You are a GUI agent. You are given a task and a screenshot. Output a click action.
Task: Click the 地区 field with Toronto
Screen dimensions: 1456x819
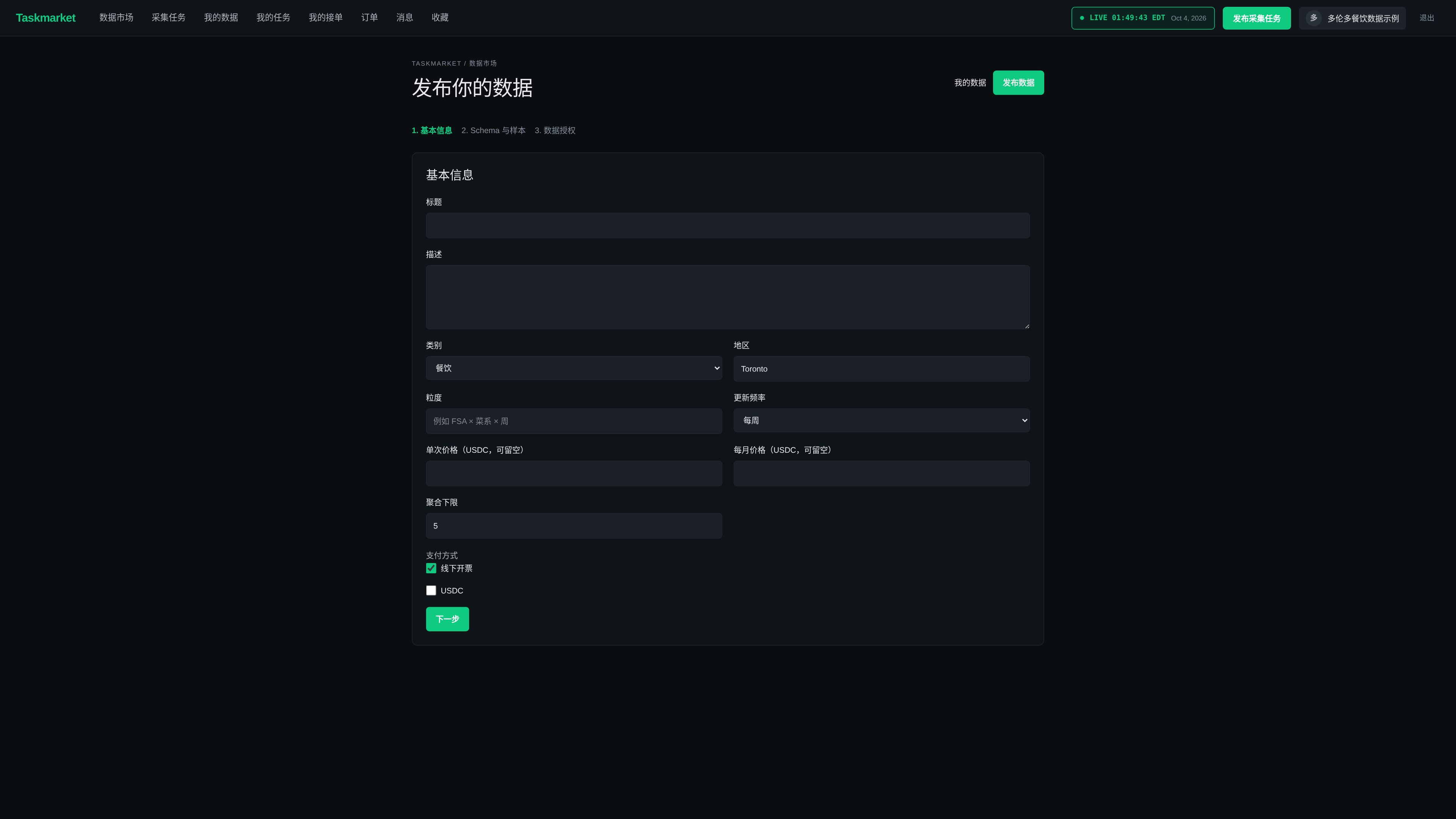pyautogui.click(x=881, y=369)
